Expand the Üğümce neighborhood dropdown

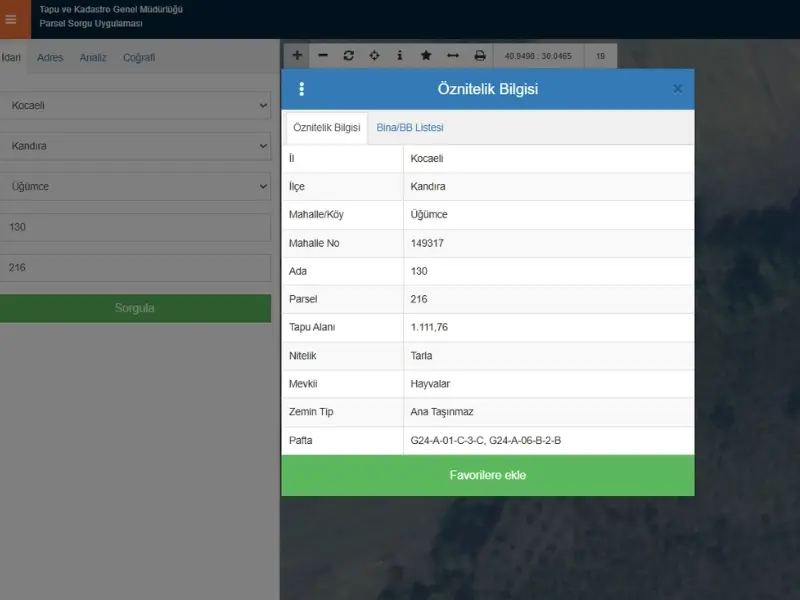(x=135, y=186)
